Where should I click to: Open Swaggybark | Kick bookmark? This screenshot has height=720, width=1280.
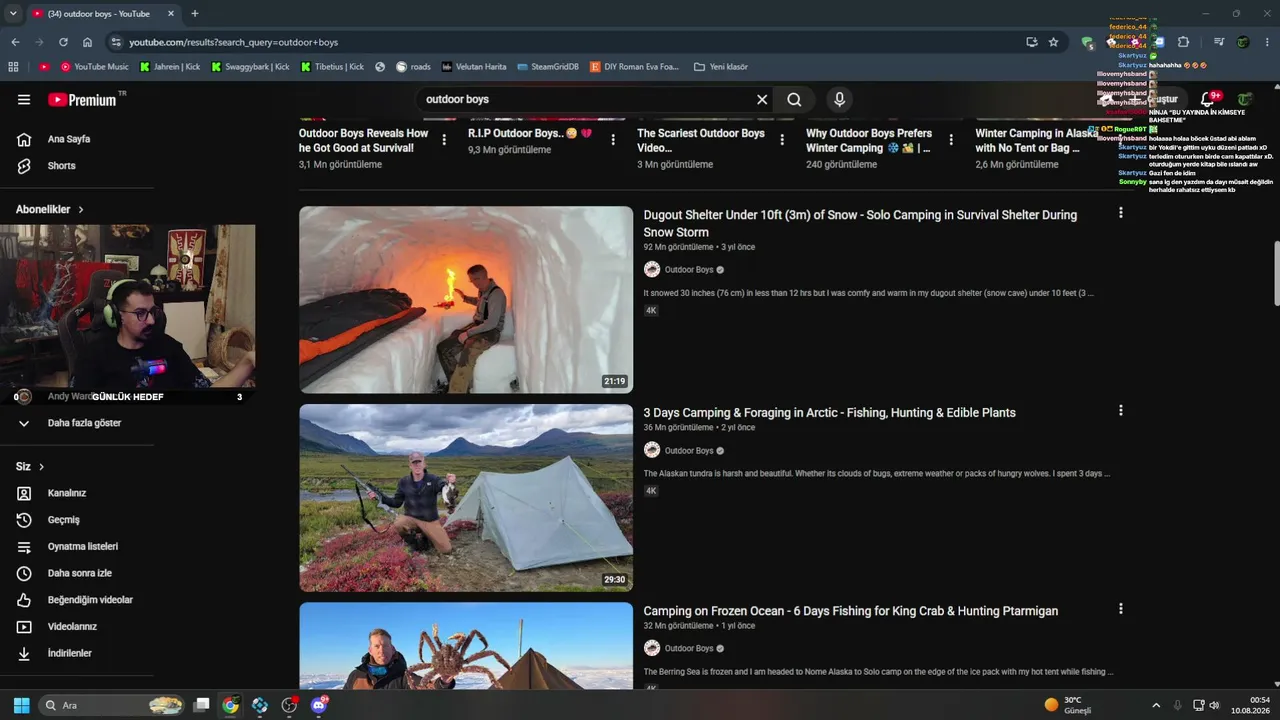tap(250, 67)
